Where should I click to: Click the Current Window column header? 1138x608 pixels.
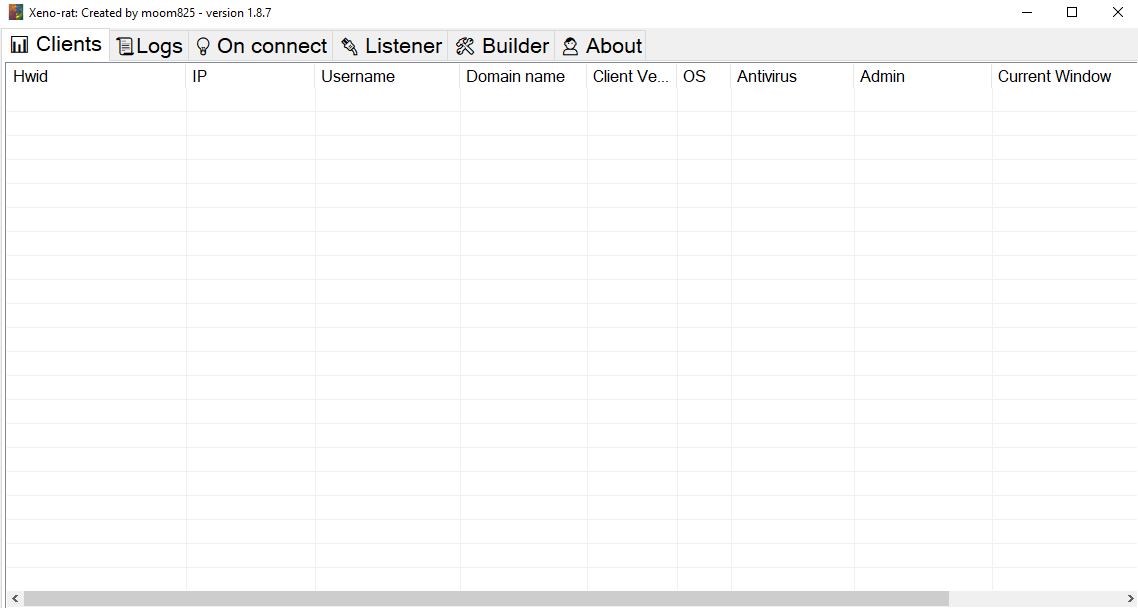(1065, 77)
